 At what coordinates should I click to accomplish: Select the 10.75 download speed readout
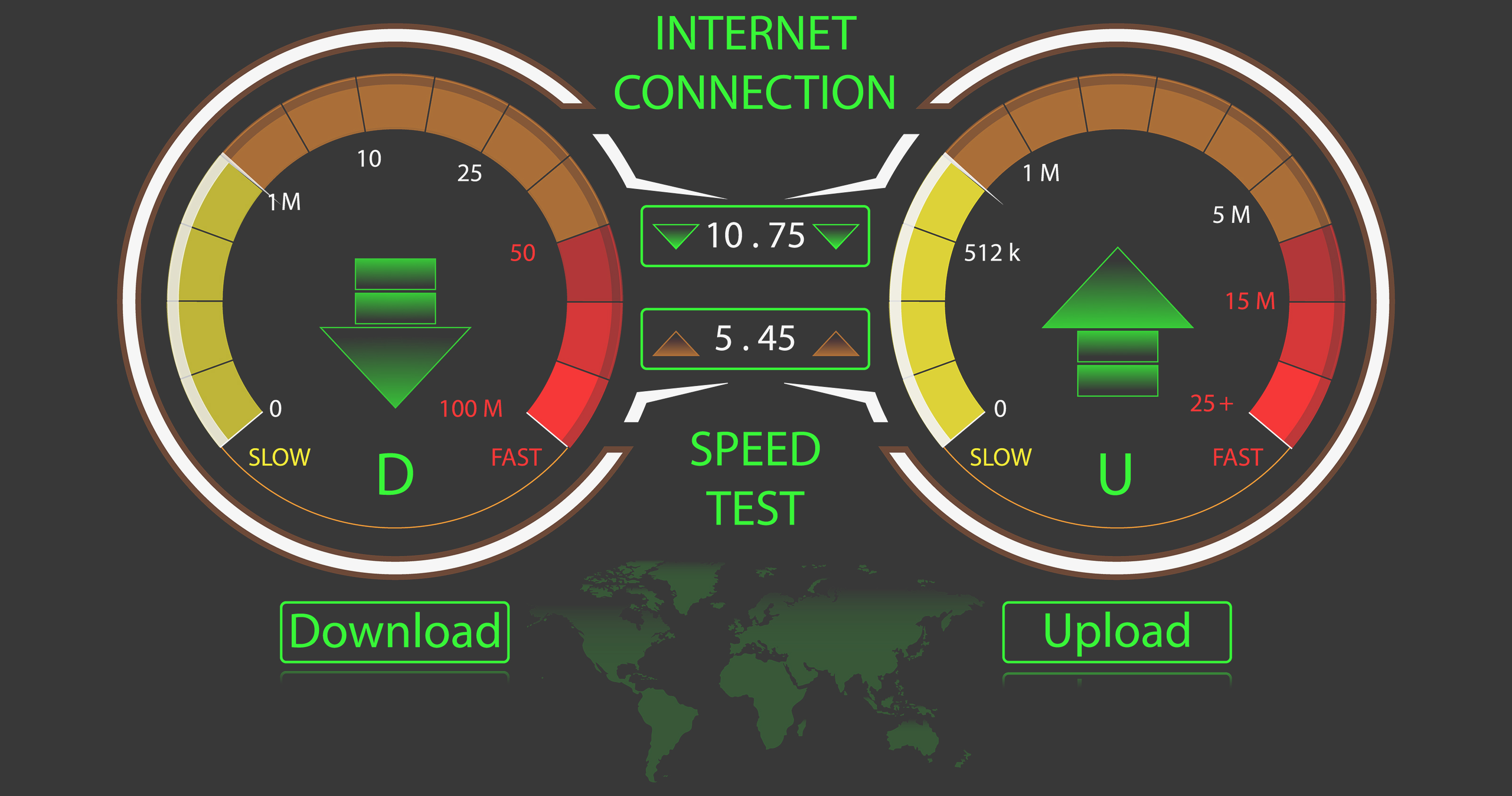(x=755, y=236)
